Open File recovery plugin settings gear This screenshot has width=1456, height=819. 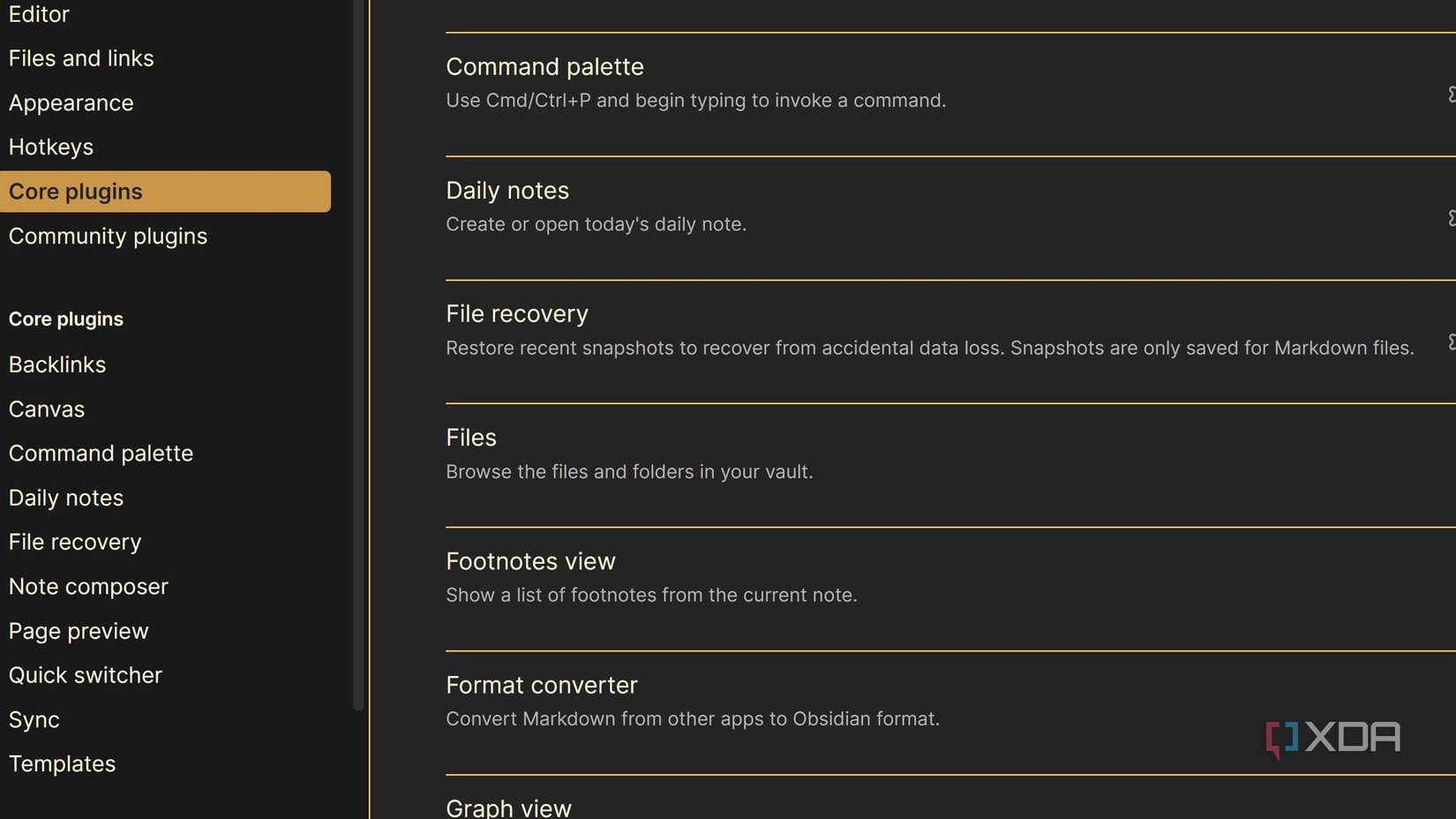pos(1451,342)
